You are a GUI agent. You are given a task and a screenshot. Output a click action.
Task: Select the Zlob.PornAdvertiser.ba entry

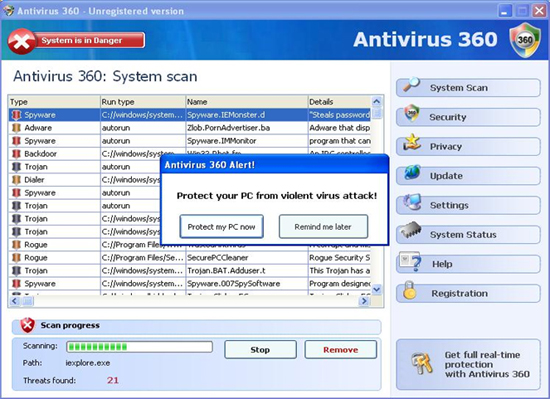coord(229,128)
